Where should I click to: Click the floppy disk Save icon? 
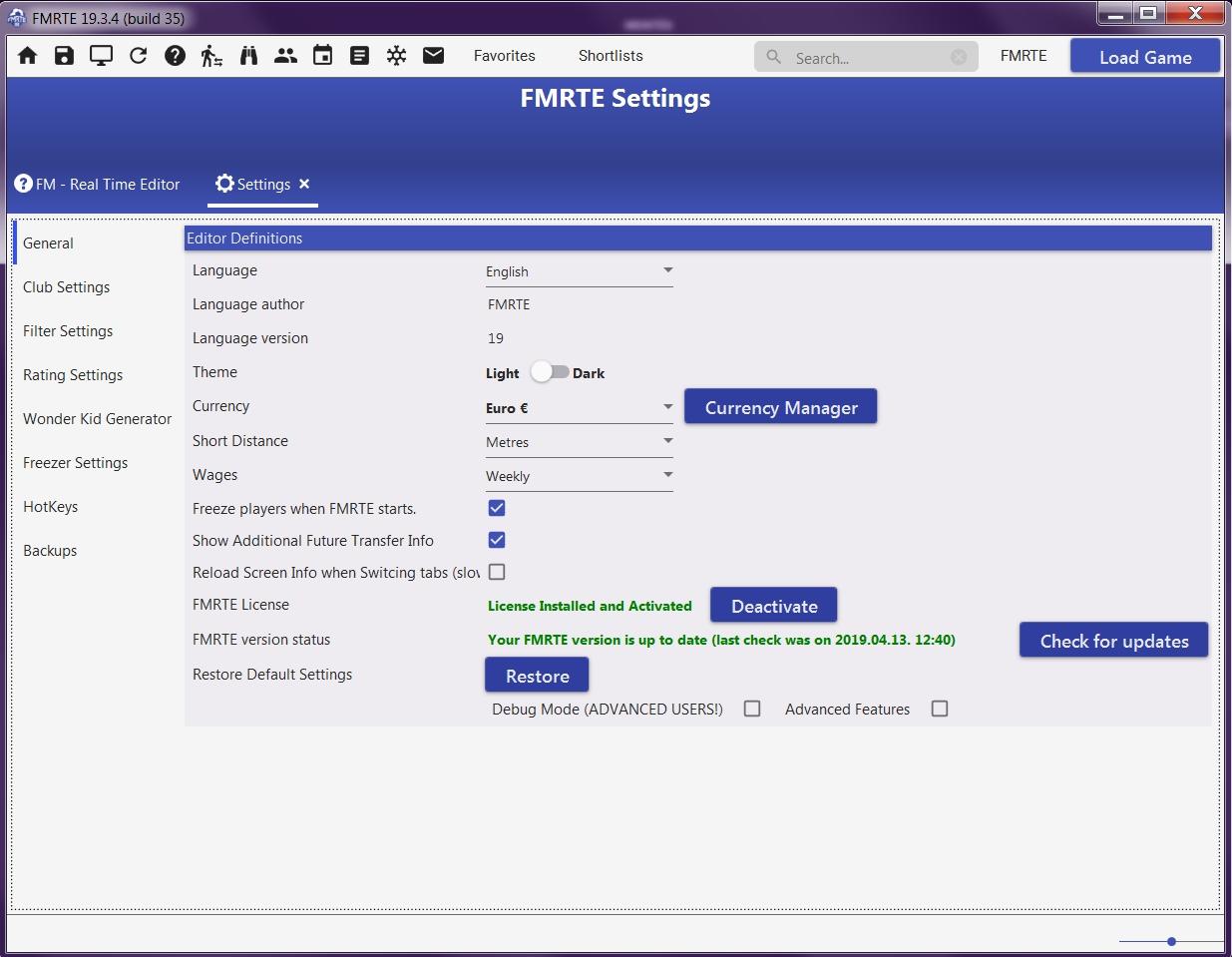tap(65, 56)
